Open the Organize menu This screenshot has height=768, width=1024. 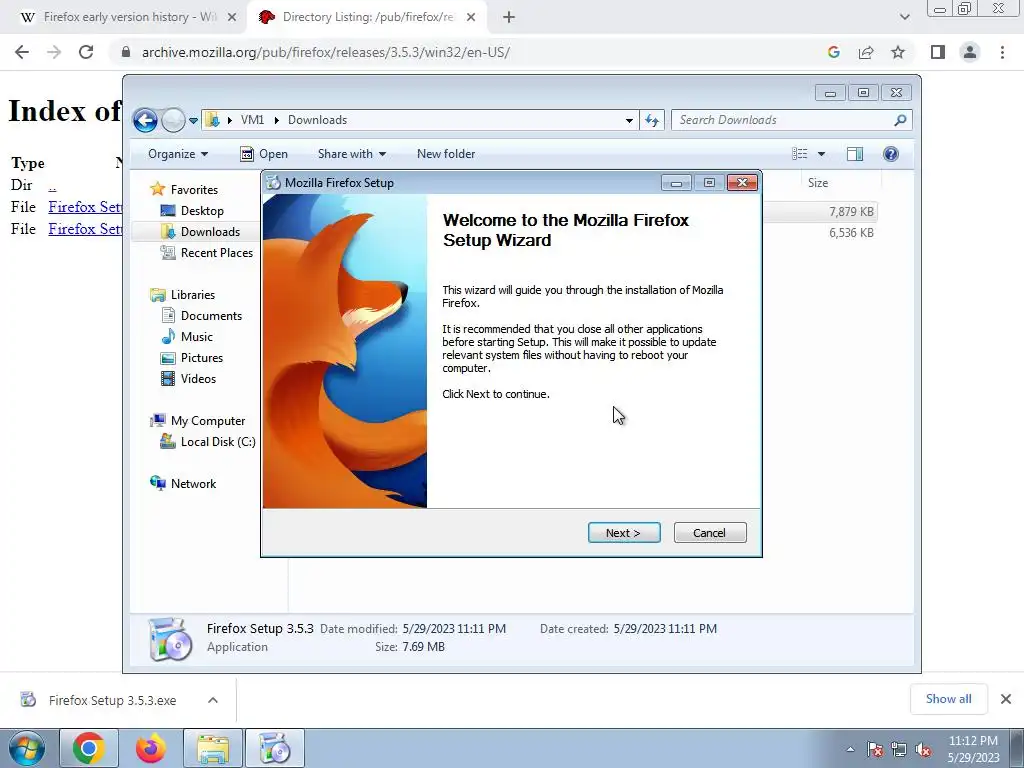pos(178,154)
